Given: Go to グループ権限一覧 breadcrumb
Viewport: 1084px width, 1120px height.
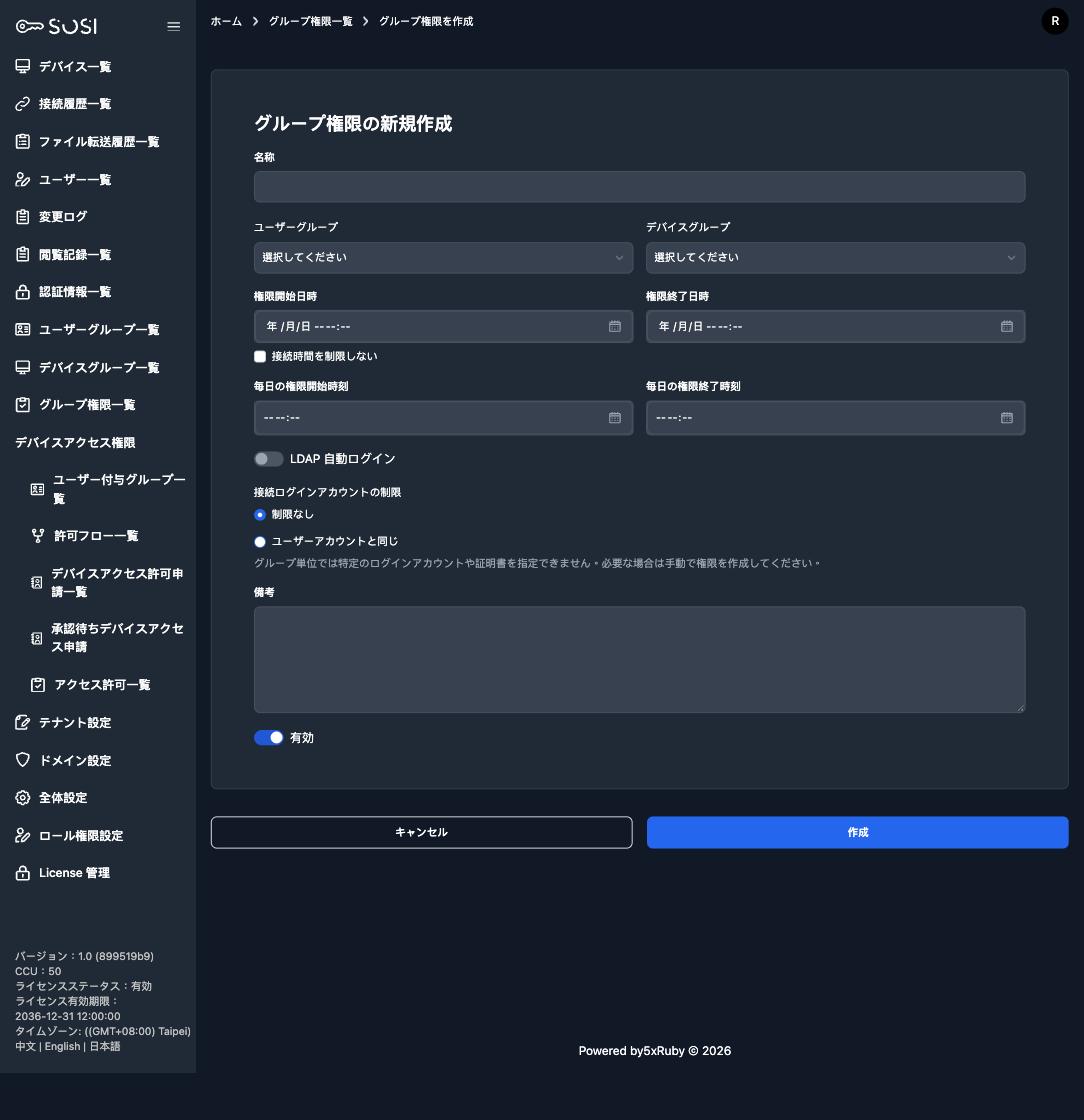Looking at the screenshot, I should (x=311, y=21).
